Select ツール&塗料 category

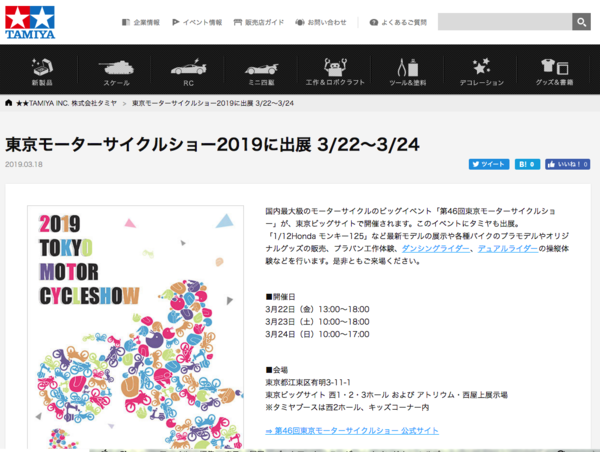tap(407, 72)
